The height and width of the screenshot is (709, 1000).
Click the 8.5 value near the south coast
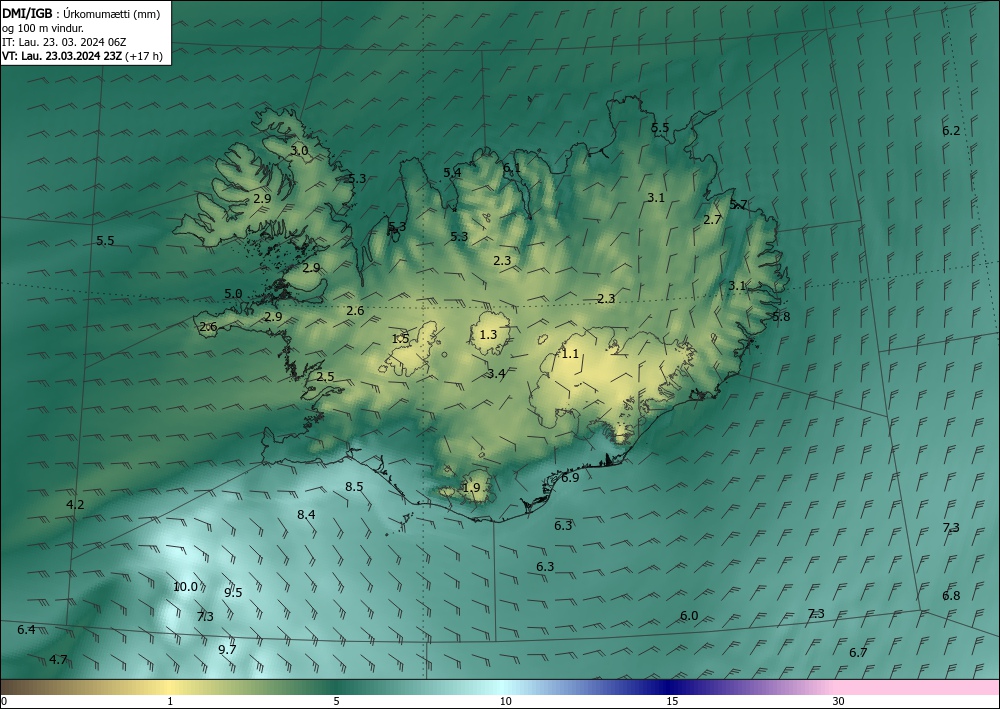coord(354,486)
